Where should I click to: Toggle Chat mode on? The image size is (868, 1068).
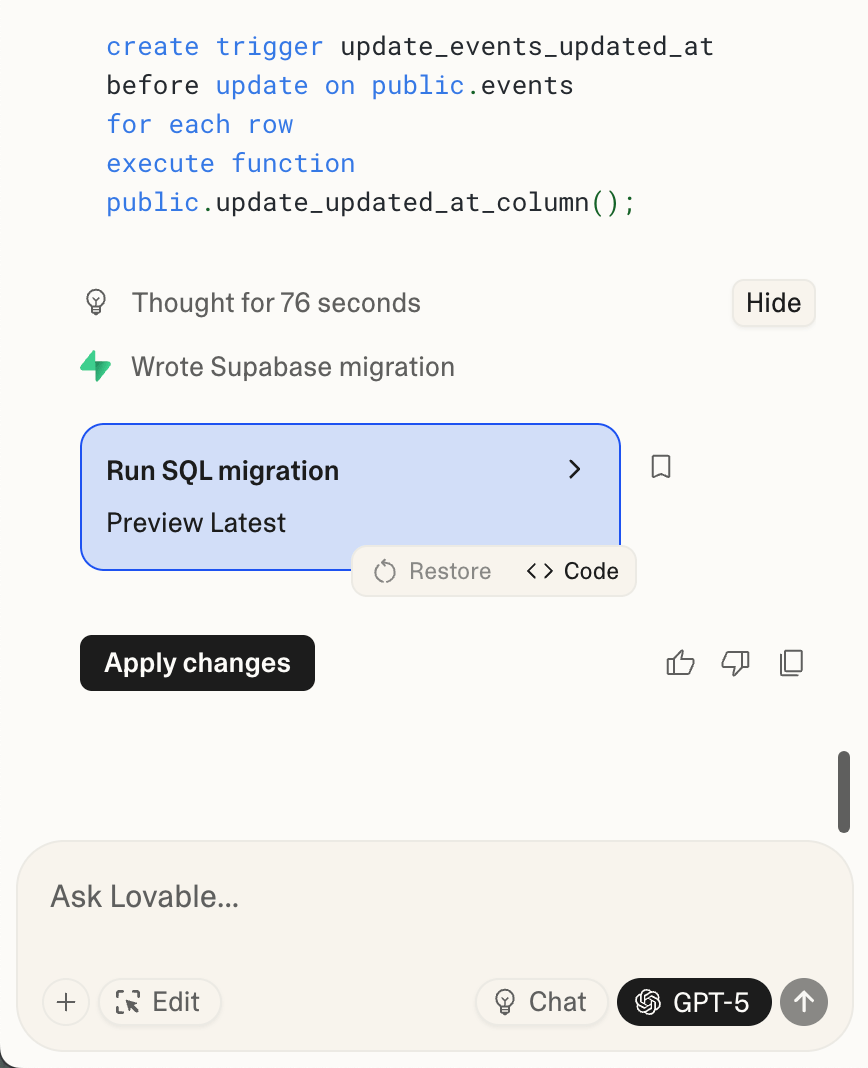542,1002
